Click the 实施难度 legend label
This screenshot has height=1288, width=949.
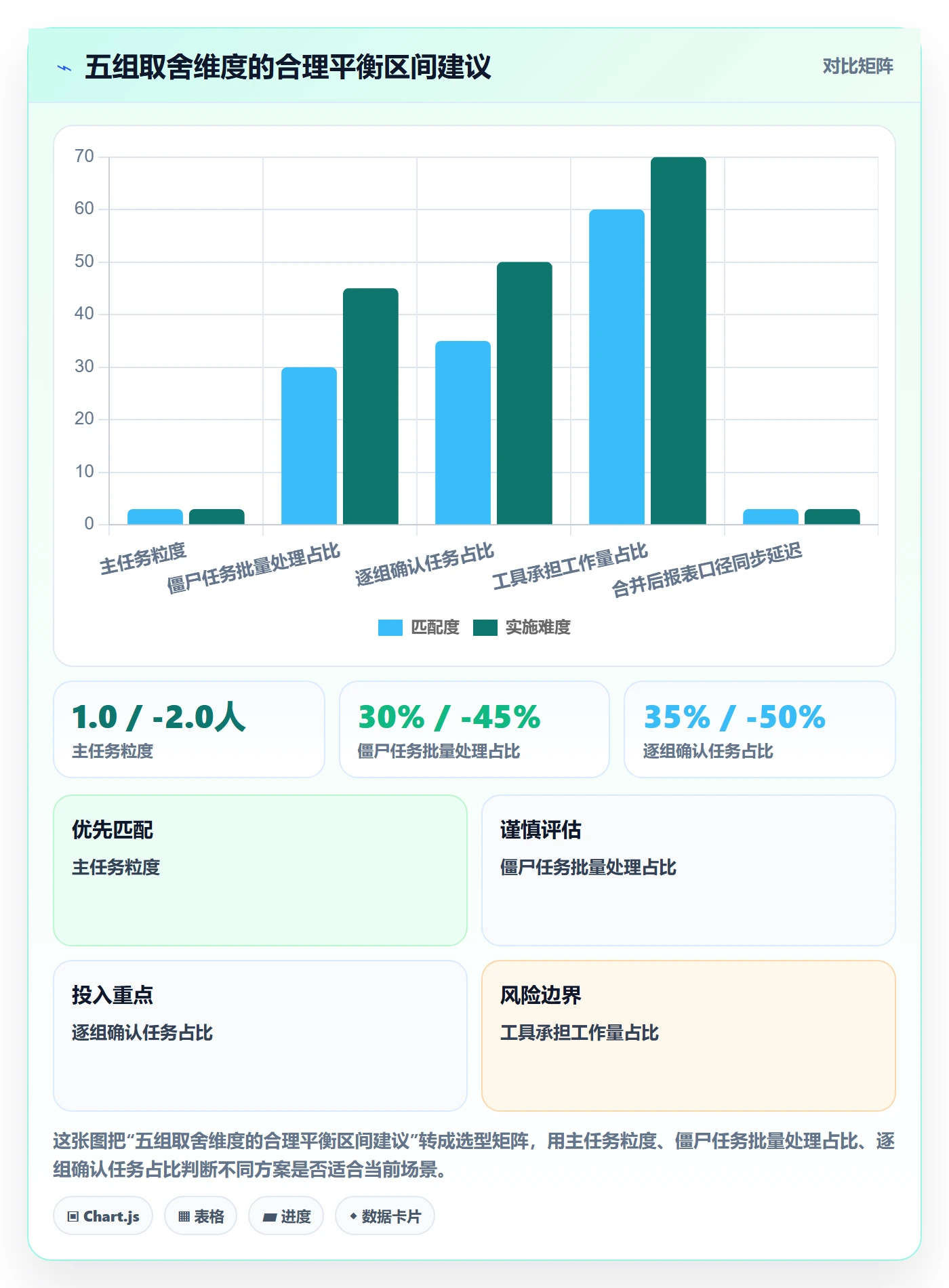pos(538,628)
